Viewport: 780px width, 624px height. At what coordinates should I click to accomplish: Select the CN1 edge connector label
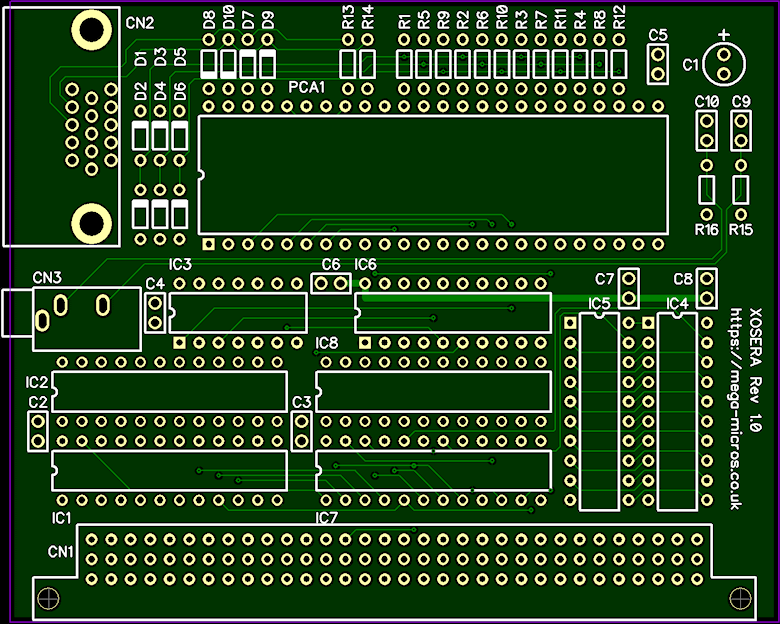coord(60,552)
